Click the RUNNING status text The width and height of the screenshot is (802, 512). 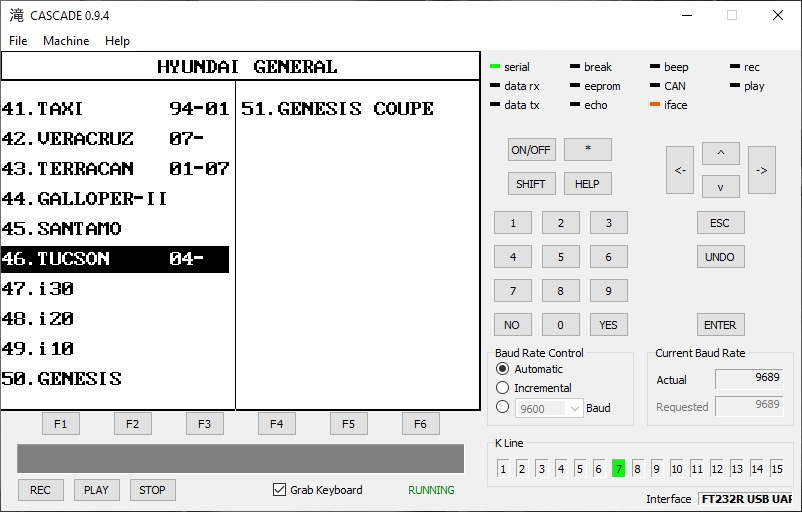[431, 489]
